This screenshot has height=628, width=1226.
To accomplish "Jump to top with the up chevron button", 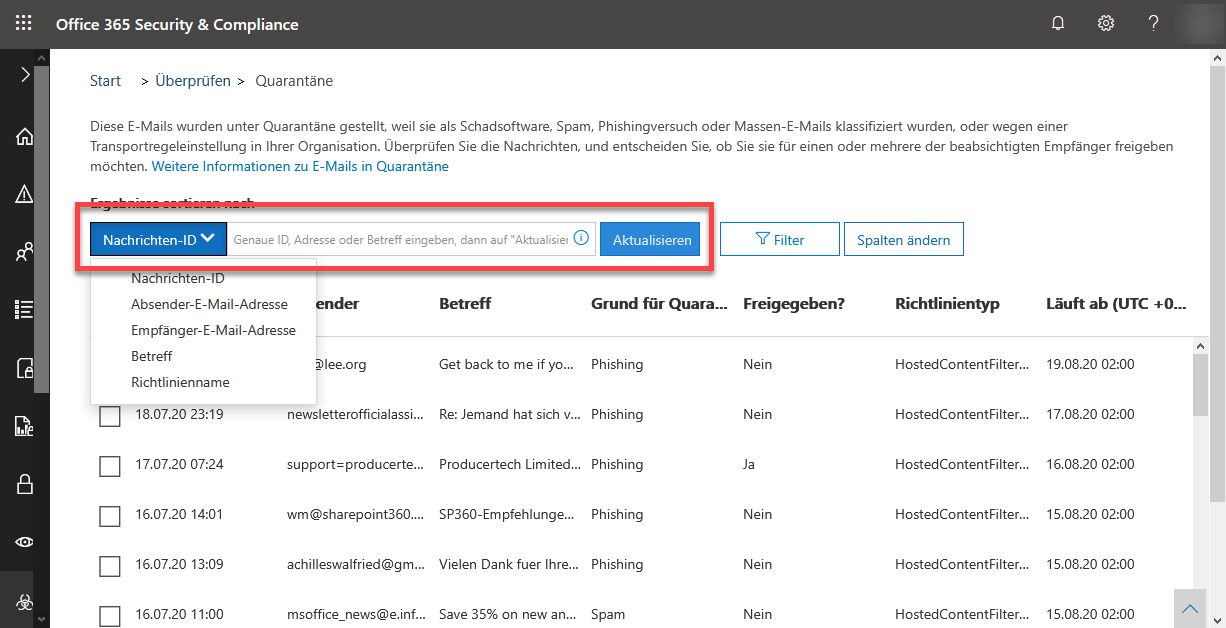I will (1189, 608).
